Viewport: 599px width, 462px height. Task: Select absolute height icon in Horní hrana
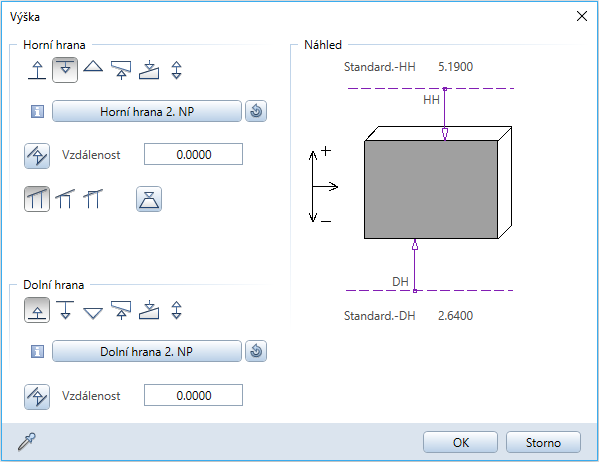[x=37, y=70]
